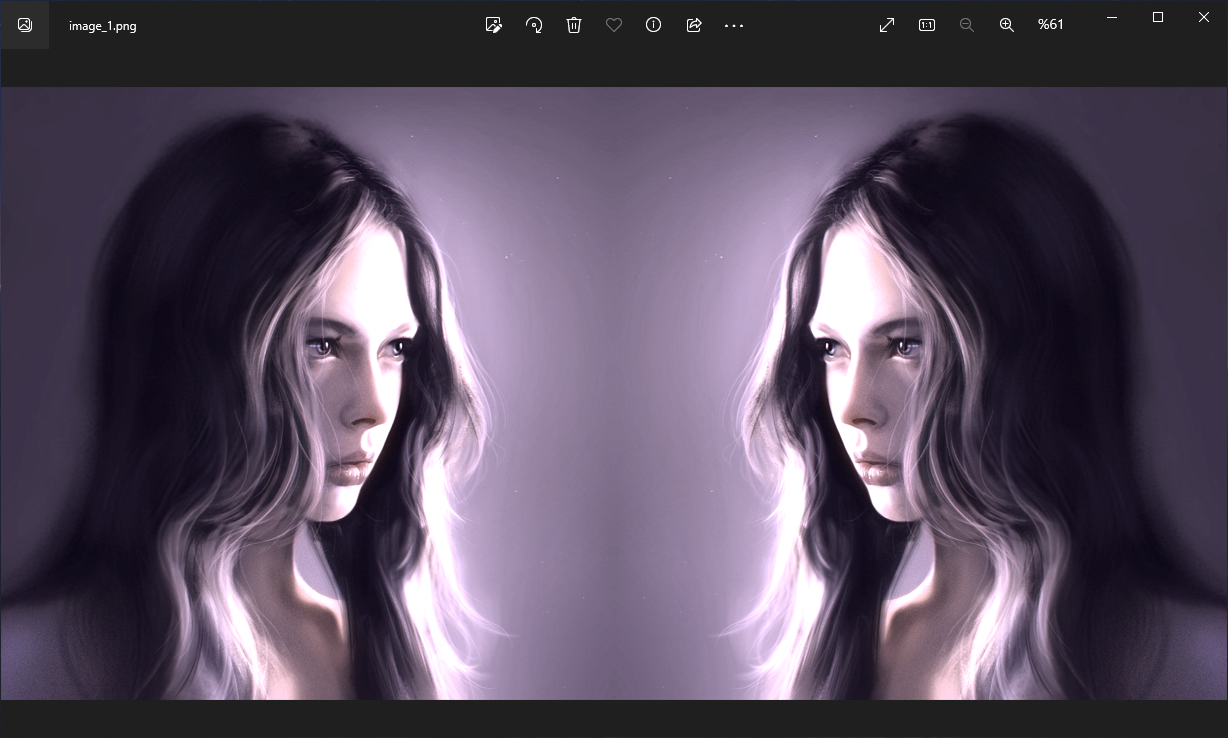Add image to favorites with heart icon
The image size is (1228, 738).
click(x=614, y=25)
